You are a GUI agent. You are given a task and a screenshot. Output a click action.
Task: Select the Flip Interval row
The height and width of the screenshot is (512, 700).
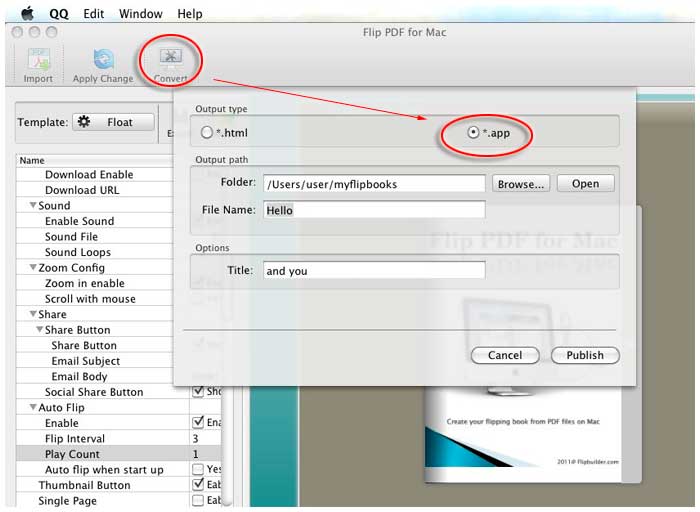point(118,438)
